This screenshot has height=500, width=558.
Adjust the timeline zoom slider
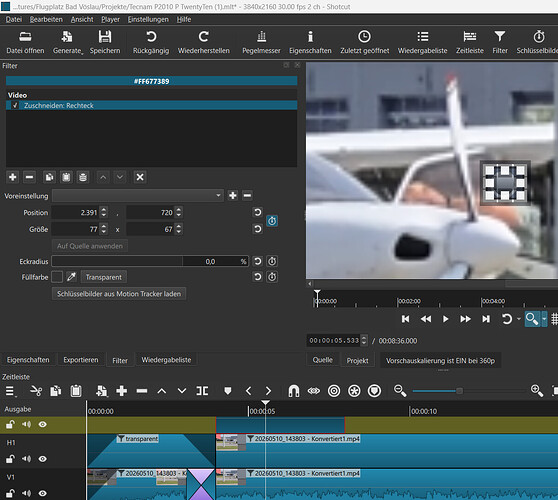pyautogui.click(x=459, y=391)
